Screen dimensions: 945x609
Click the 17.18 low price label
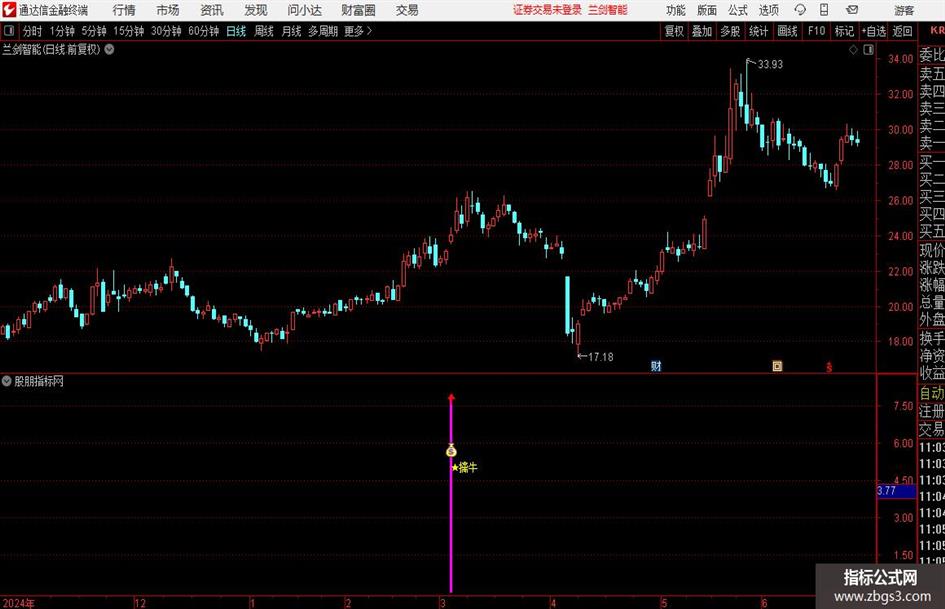tap(600, 357)
